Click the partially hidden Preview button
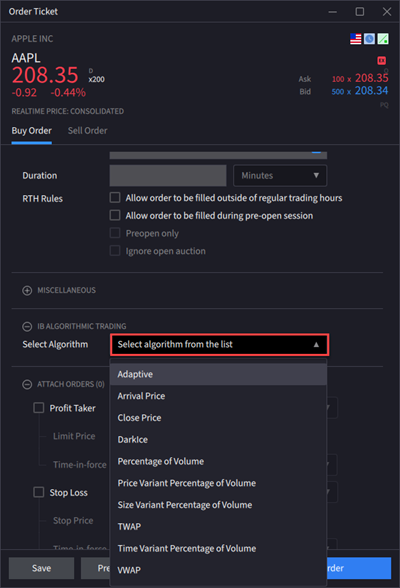Image resolution: width=400 pixels, height=588 pixels. 96,568
